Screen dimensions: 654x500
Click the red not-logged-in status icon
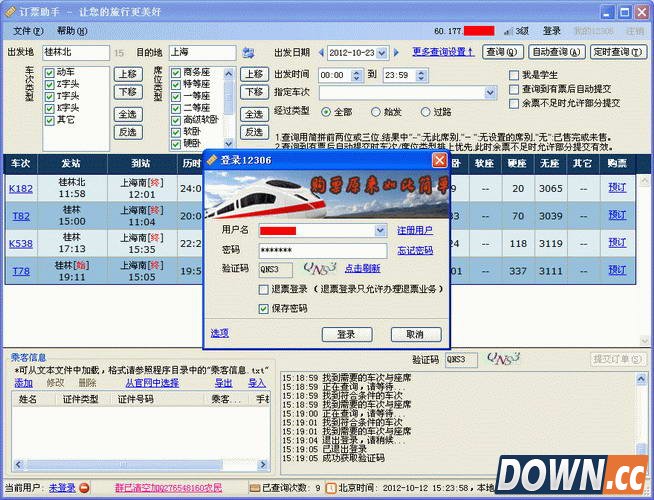point(84,487)
